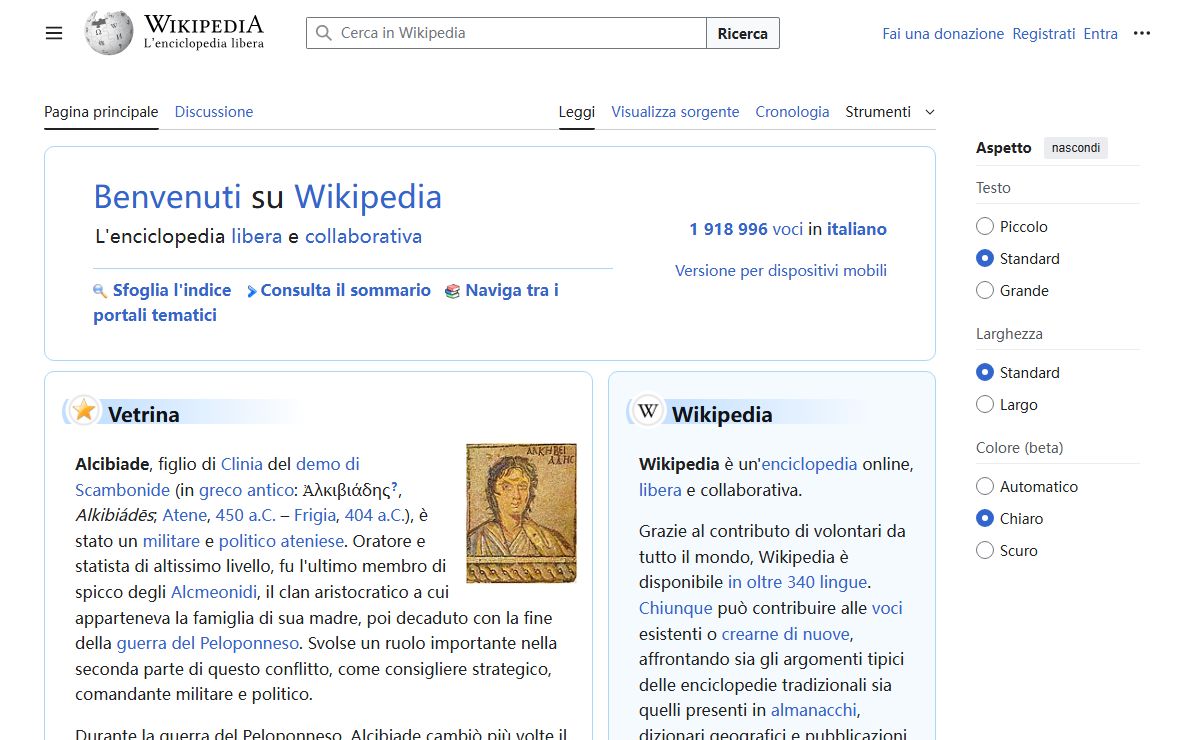The image size is (1200, 740).
Task: Select Chiaro color mode
Action: pyautogui.click(x=985, y=519)
